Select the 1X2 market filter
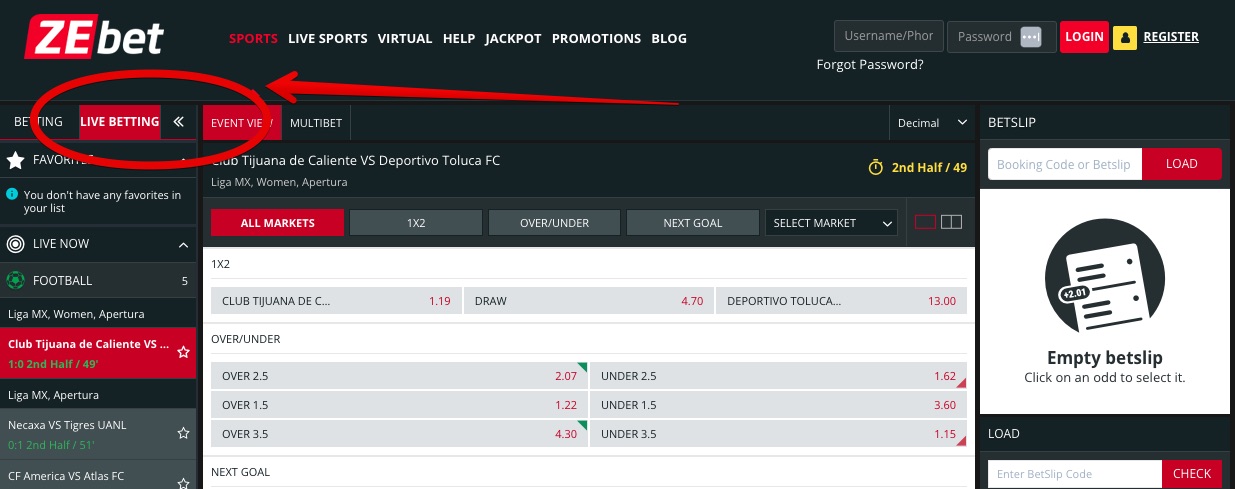 416,223
